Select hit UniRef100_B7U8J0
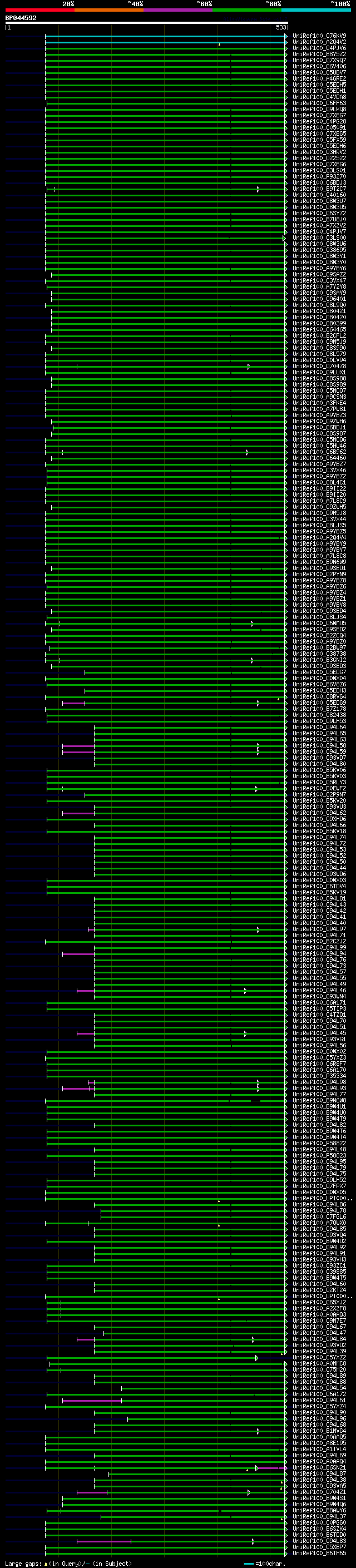The height and width of the screenshot is (1568, 356). tap(319, 219)
